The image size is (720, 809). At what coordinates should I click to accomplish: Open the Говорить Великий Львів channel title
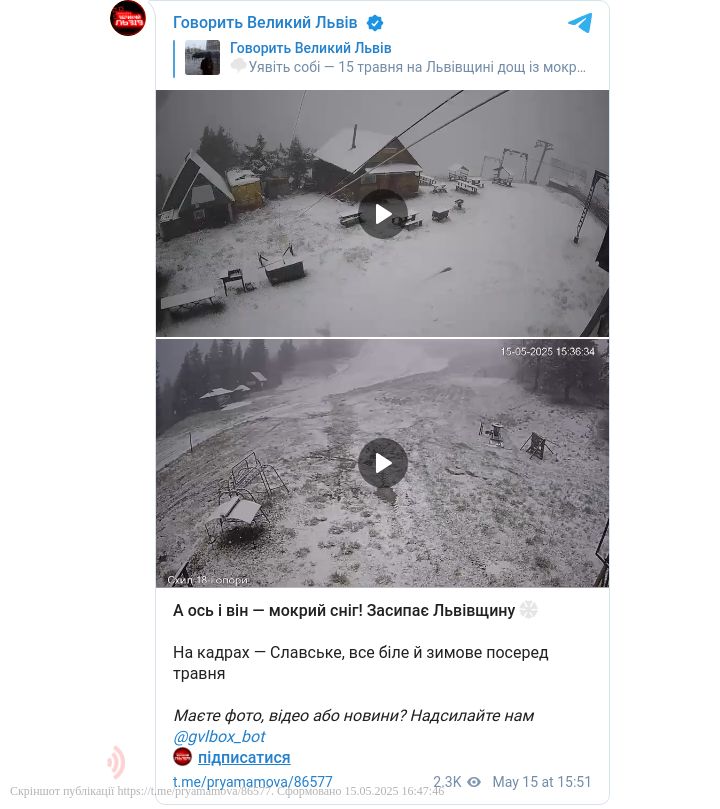tap(265, 23)
